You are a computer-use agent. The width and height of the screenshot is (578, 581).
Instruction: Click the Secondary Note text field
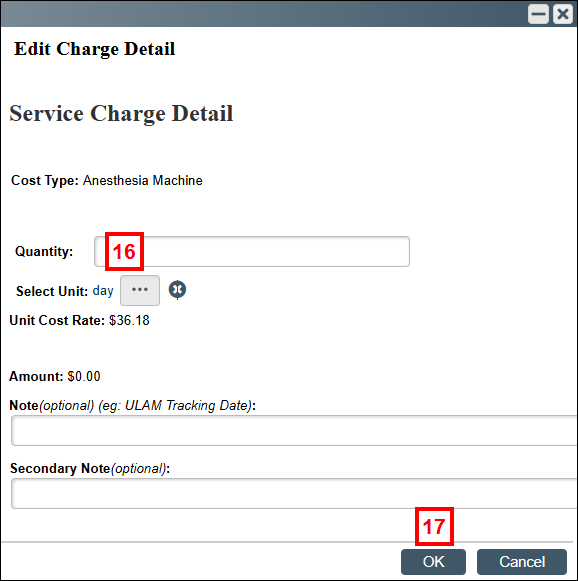(x=295, y=494)
